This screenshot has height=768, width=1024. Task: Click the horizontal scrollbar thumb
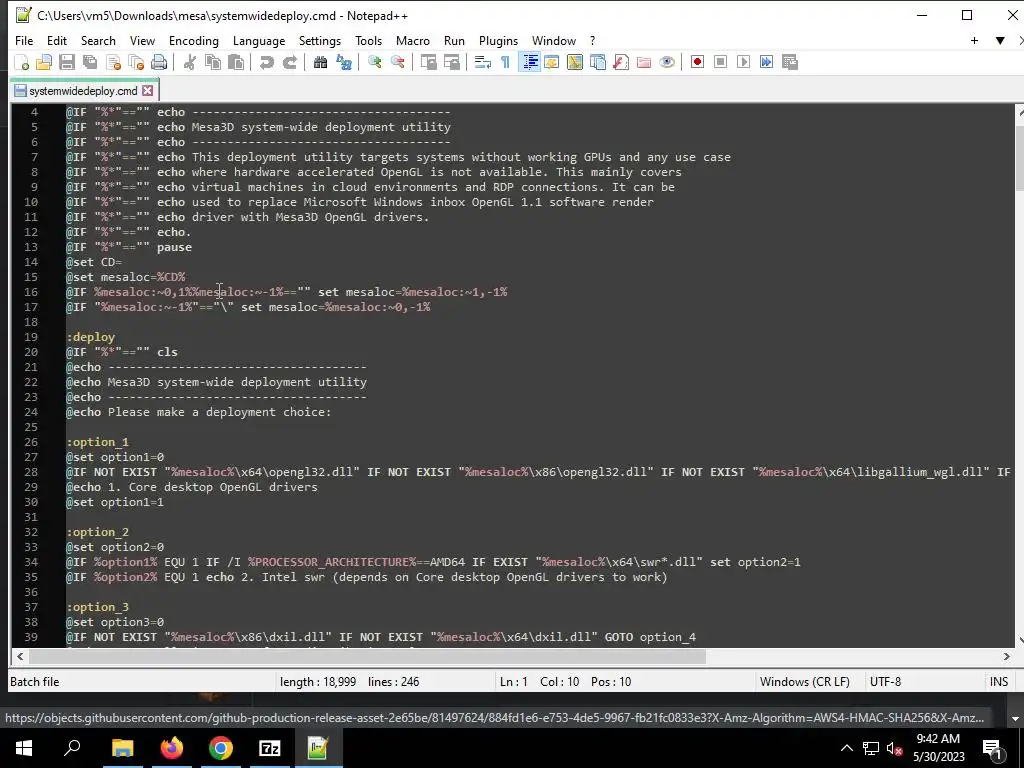pos(367,656)
